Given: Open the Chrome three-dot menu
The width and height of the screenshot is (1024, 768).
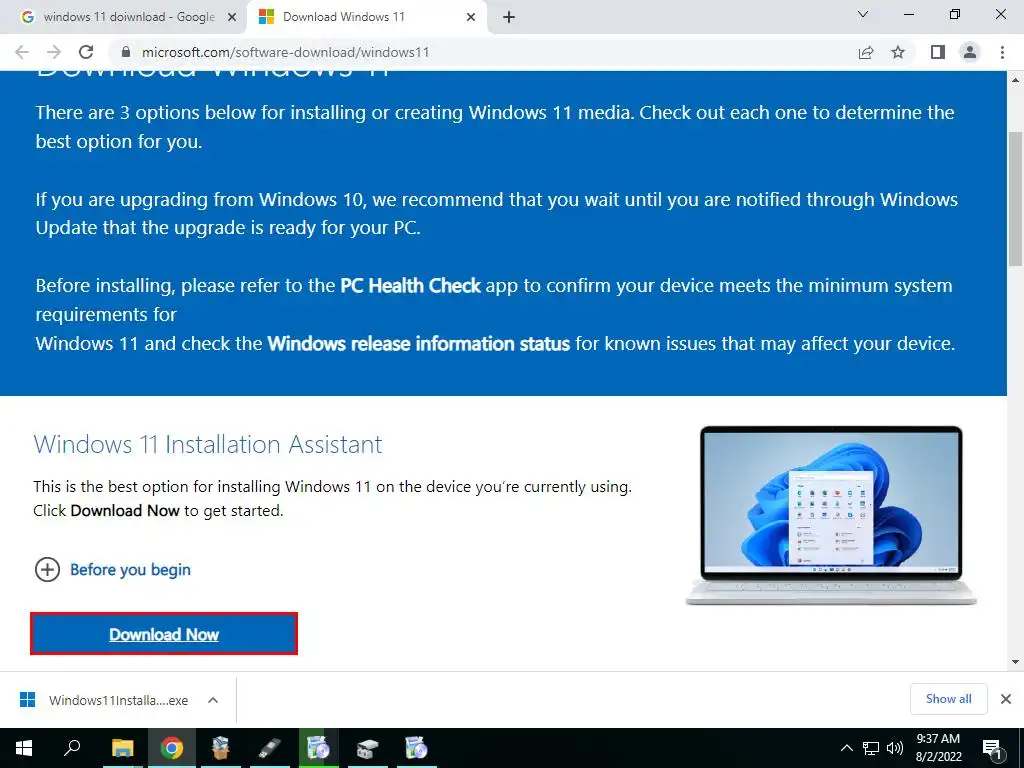Looking at the screenshot, I should (x=1002, y=52).
